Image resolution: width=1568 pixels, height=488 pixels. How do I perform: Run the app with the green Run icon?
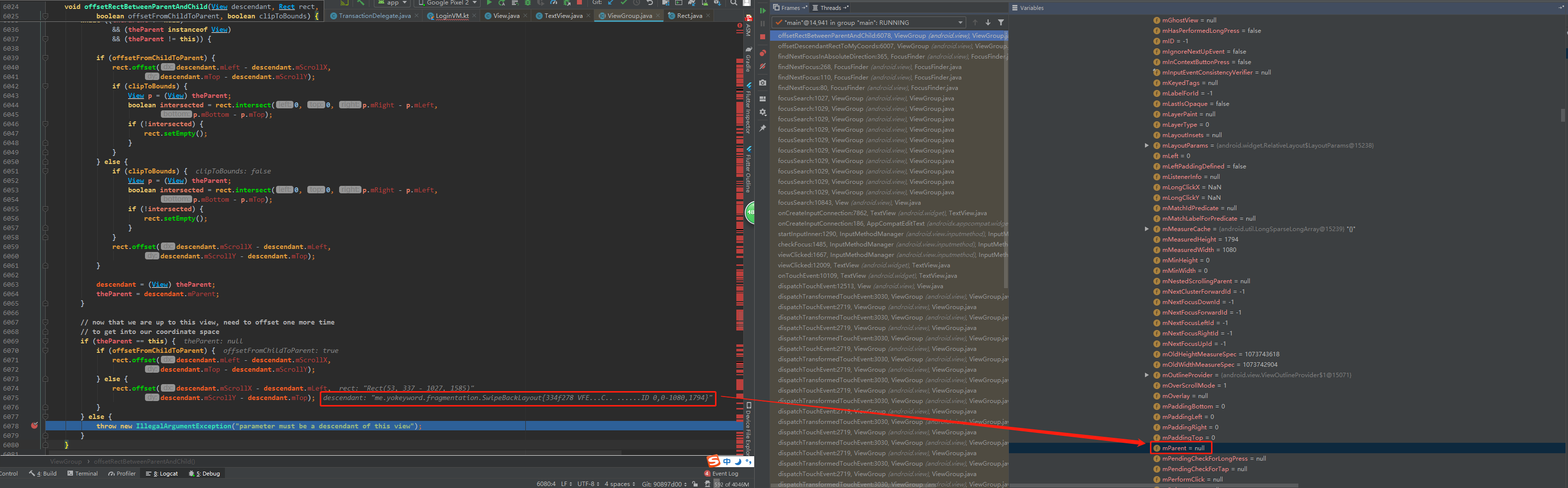pos(490,3)
